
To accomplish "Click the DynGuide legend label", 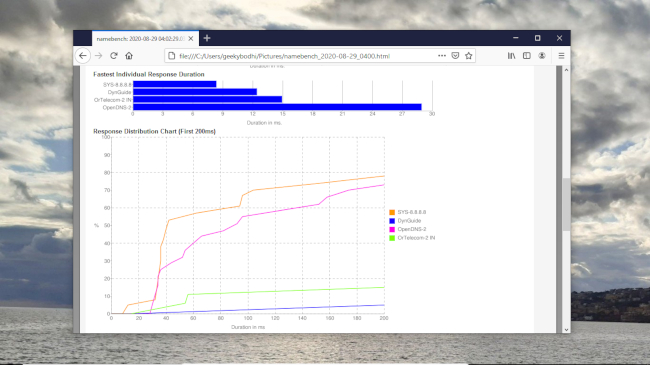I will pyautogui.click(x=409, y=221).
